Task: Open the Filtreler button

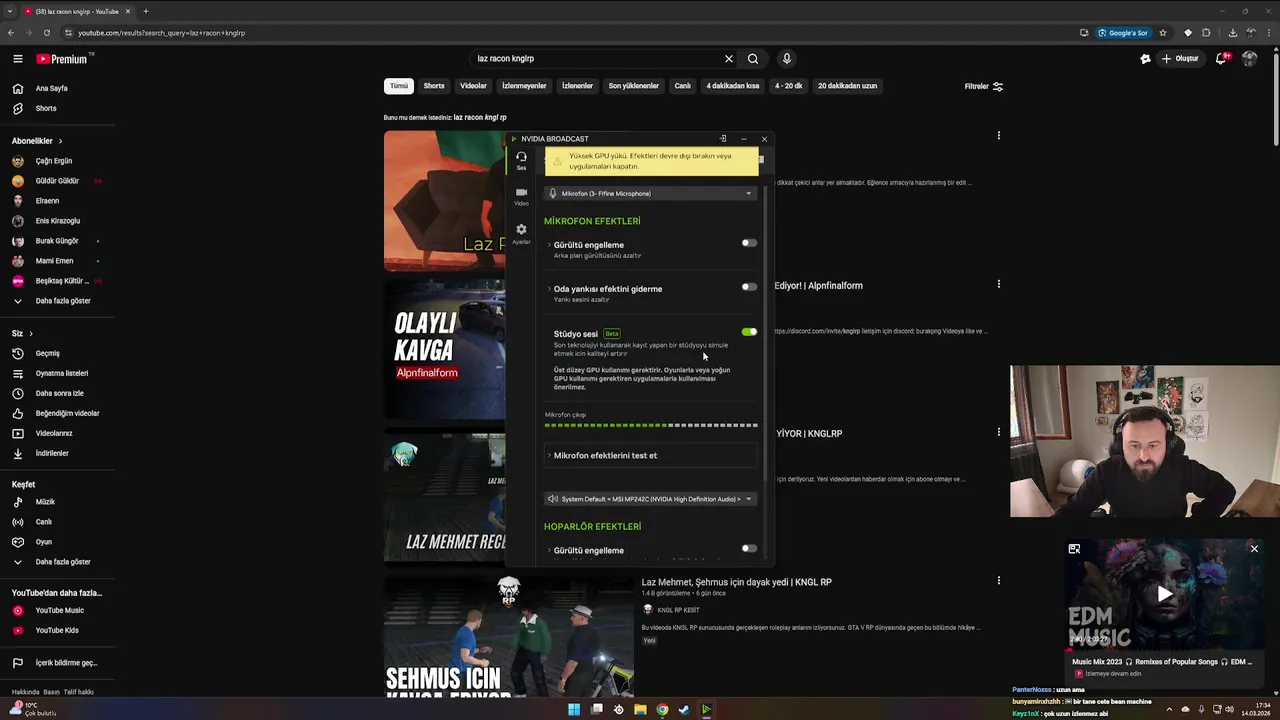Action: tap(983, 86)
